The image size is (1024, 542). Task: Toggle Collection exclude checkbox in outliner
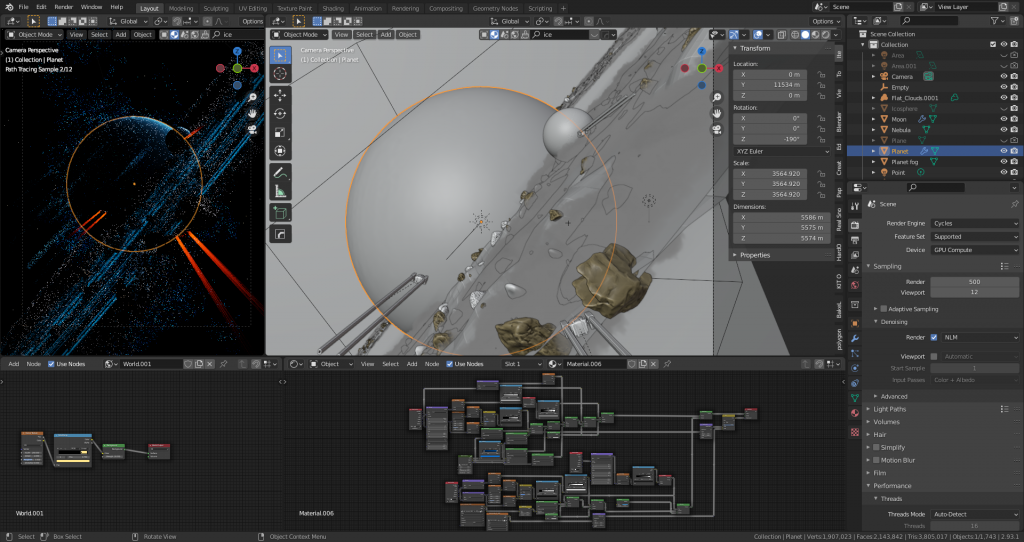click(x=993, y=44)
